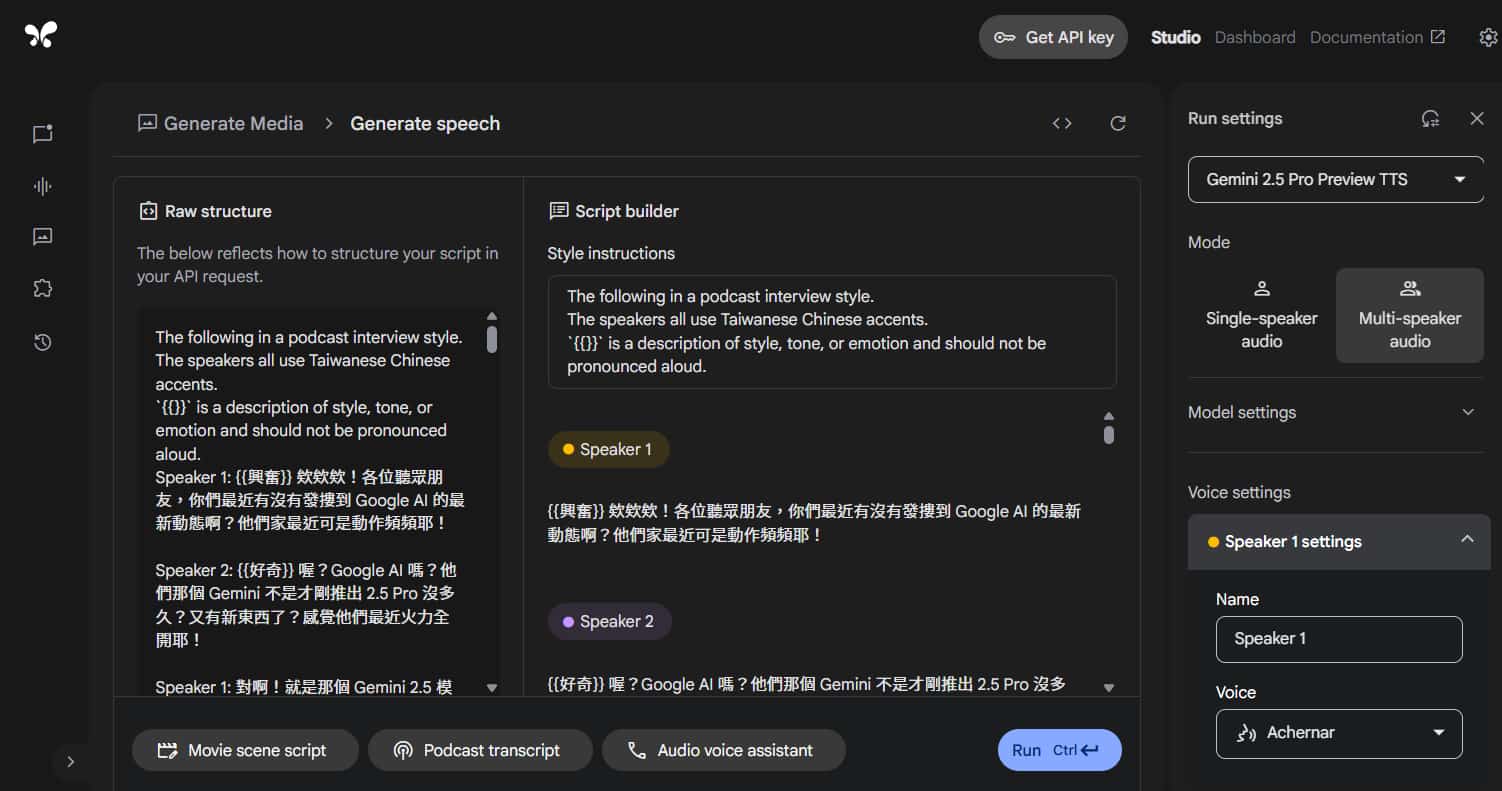Click the settings gear icon at top right
Screen dimensions: 1502x791
coord(1488,37)
